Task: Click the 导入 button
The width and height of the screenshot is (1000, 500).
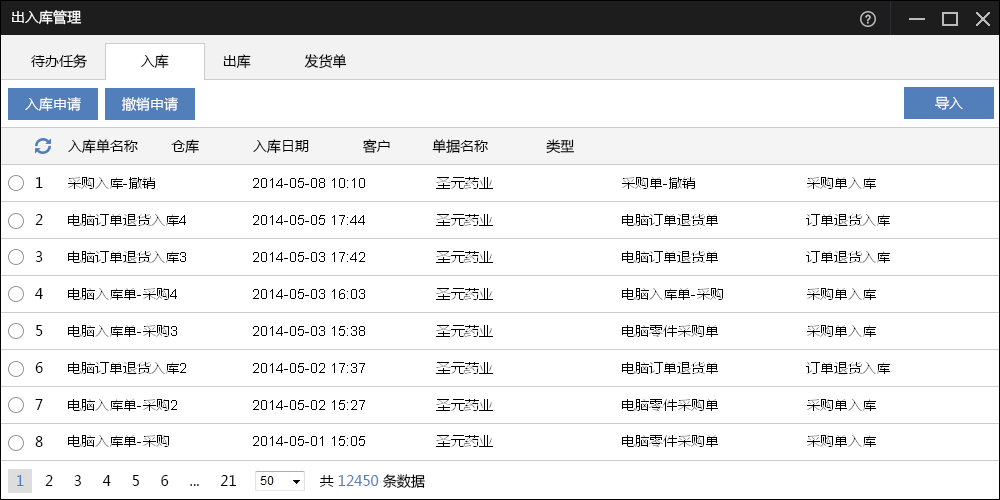Action: point(949,103)
